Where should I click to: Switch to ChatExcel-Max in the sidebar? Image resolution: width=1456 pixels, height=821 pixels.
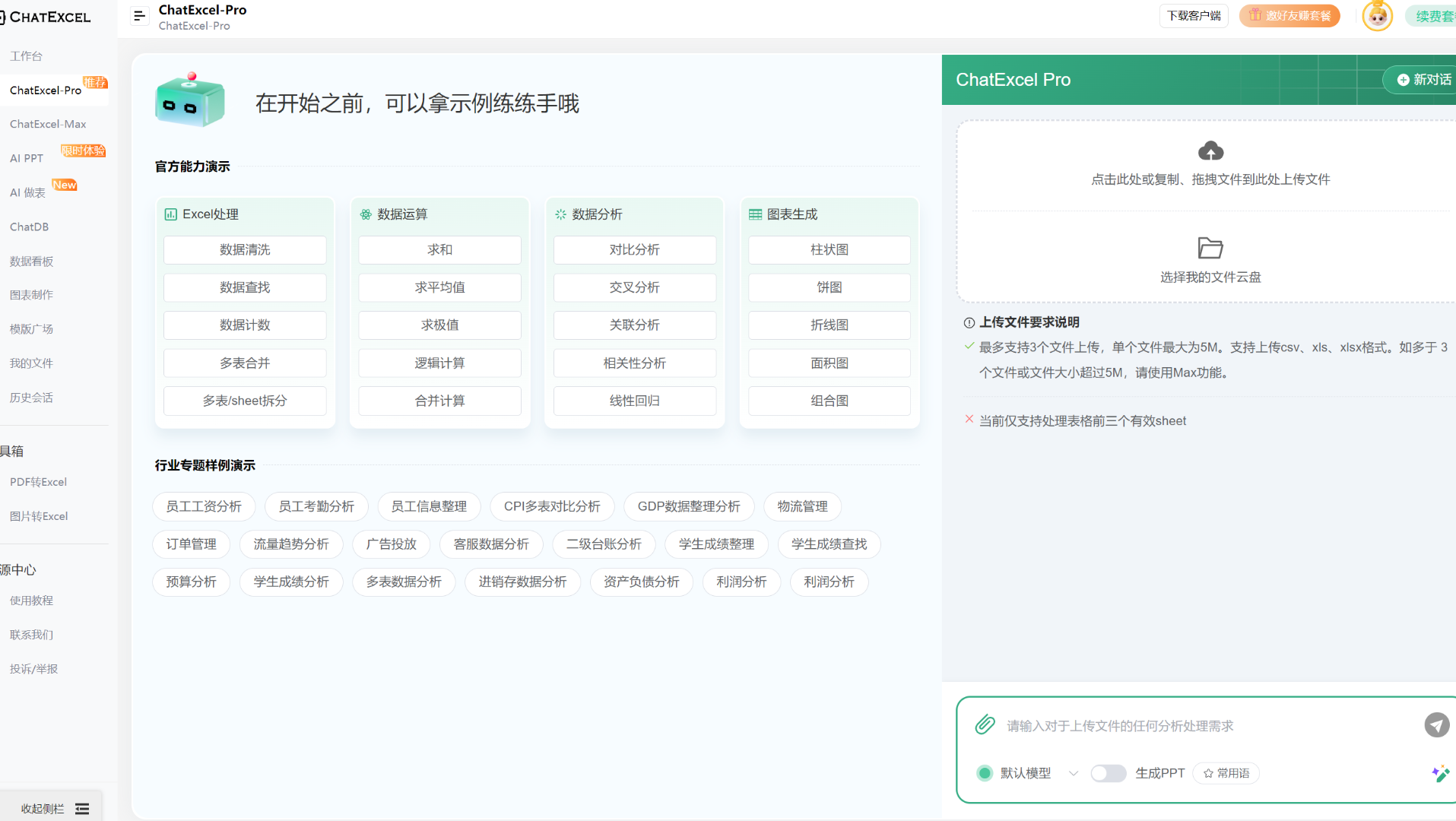[x=49, y=124]
